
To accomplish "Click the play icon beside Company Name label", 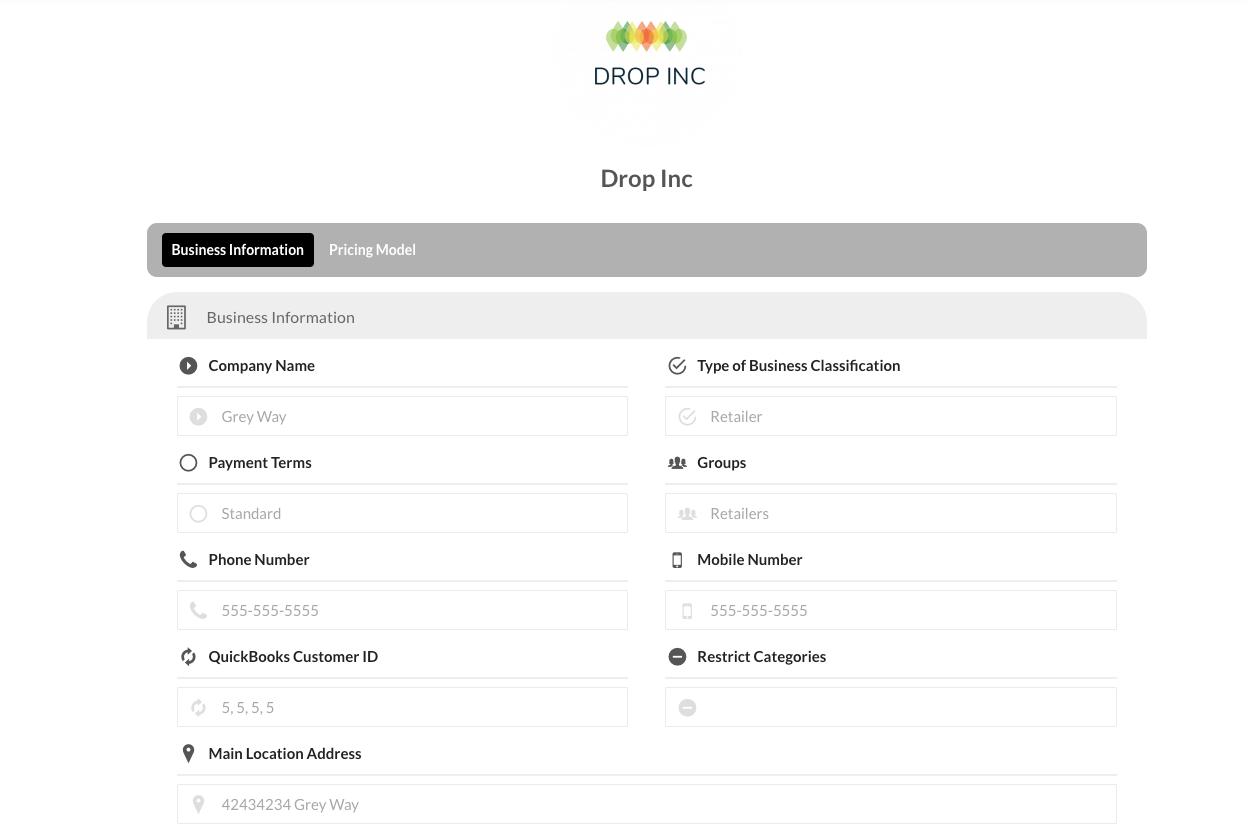I will coord(188,366).
